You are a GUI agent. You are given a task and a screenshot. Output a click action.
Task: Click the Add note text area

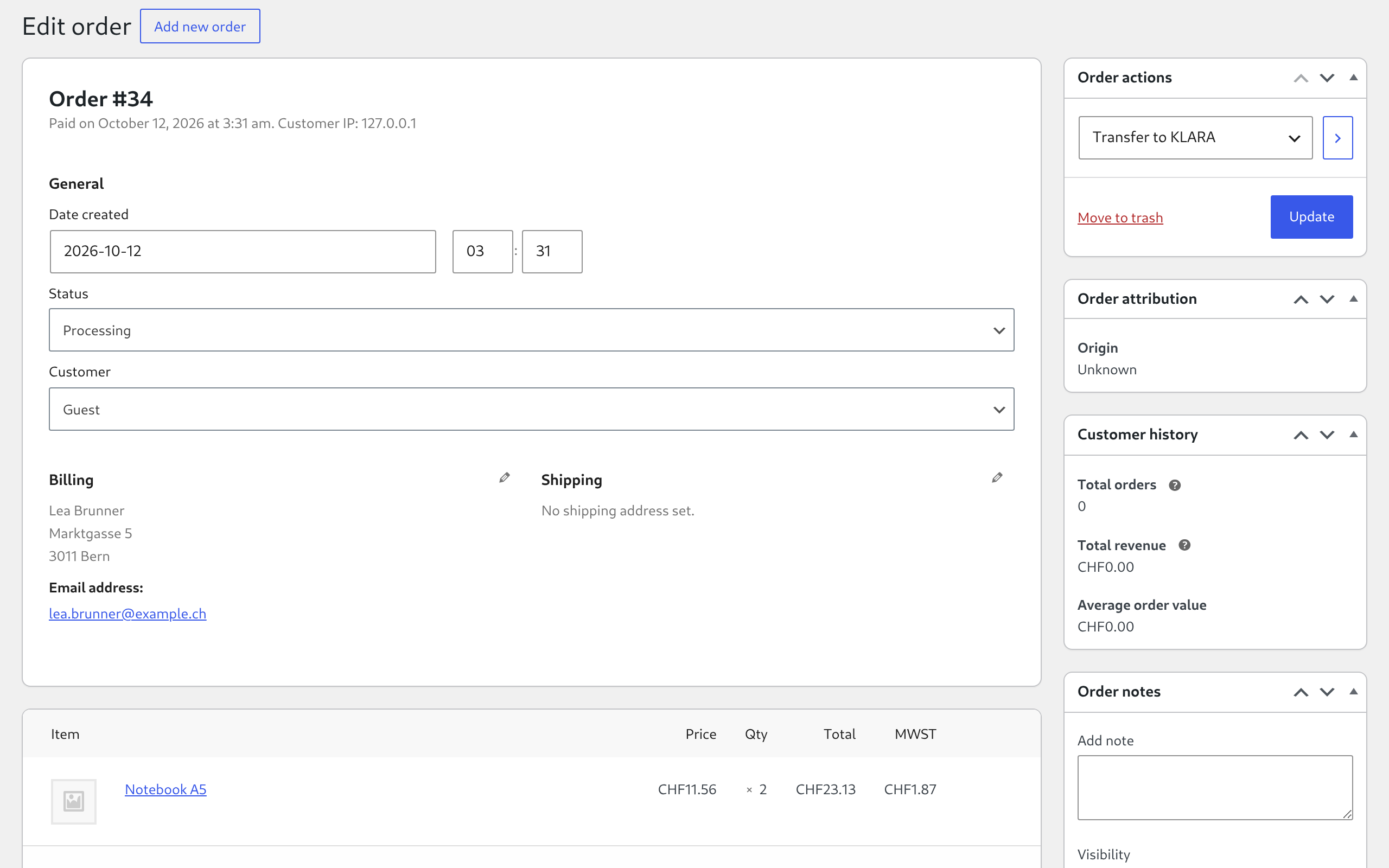[1215, 788]
